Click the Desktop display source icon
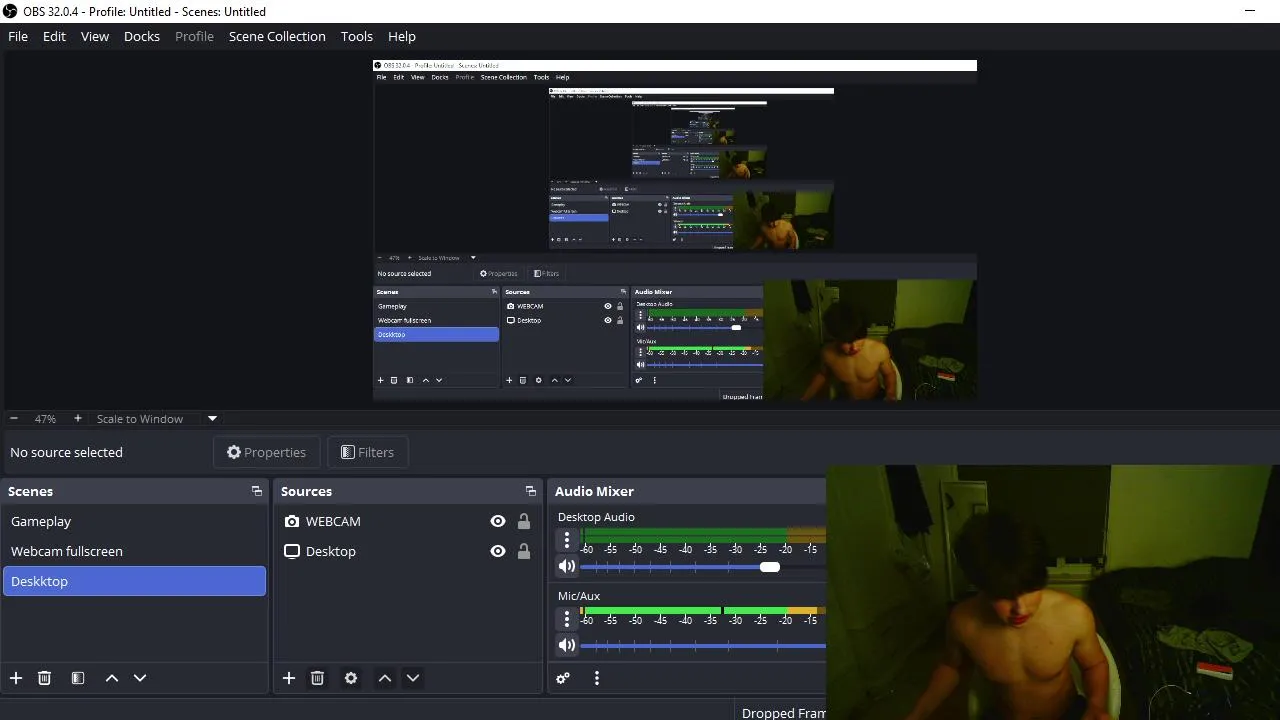Image resolution: width=1280 pixels, height=720 pixels. tap(292, 551)
